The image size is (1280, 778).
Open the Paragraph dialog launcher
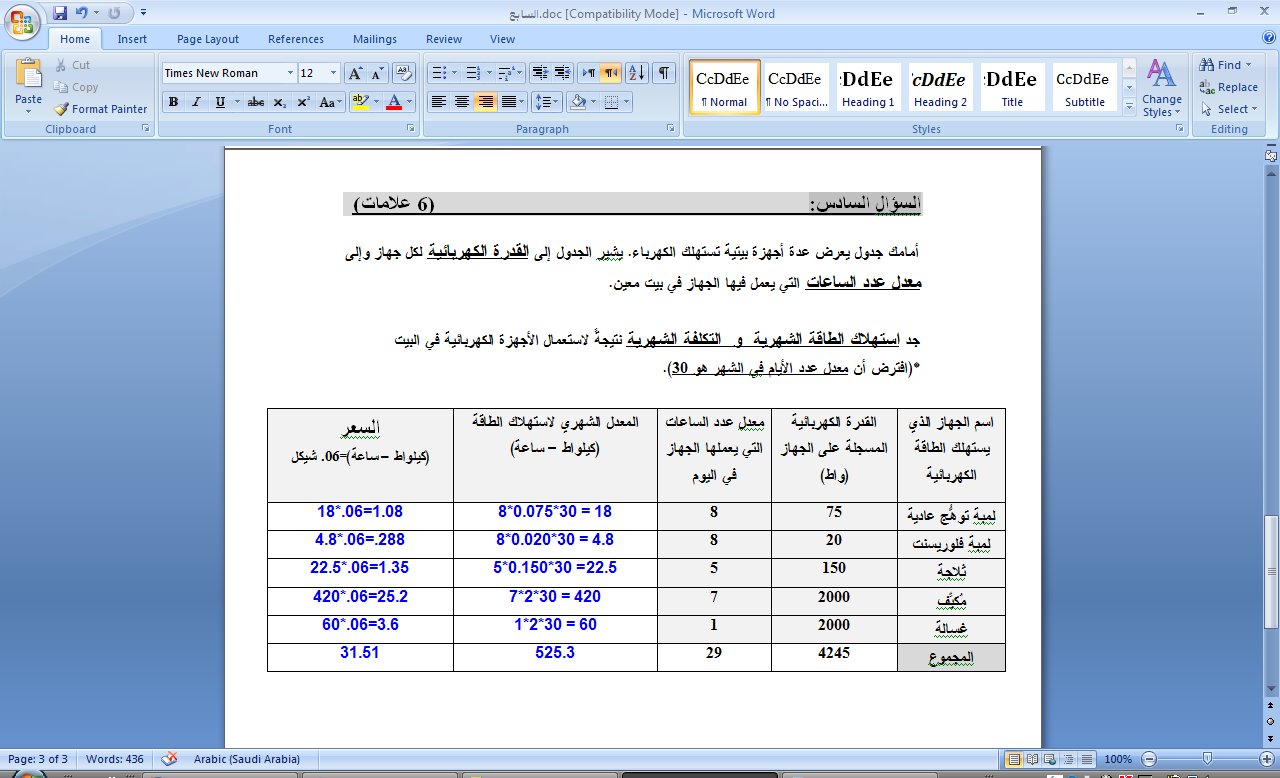click(670, 129)
